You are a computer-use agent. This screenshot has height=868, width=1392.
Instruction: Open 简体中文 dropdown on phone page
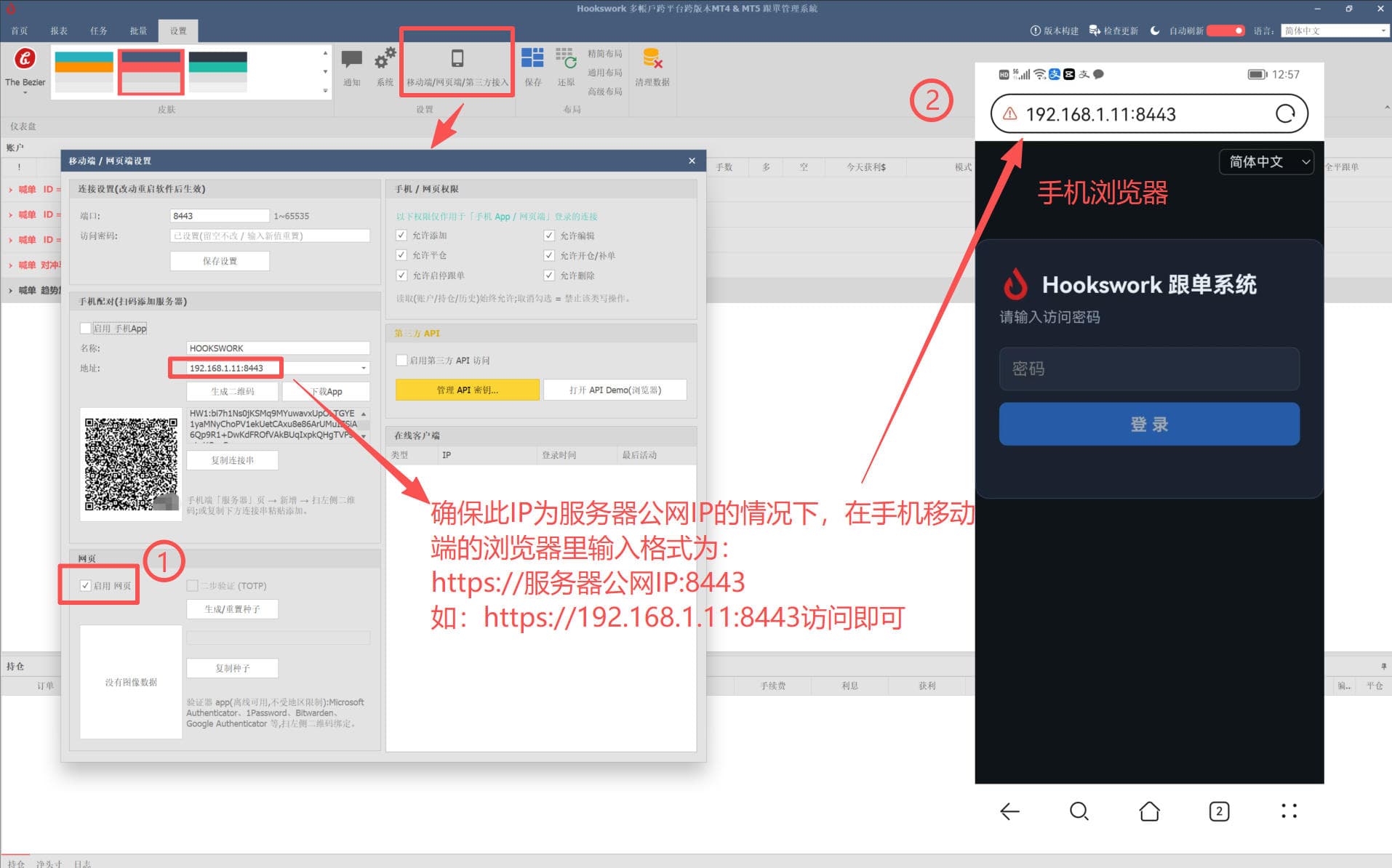1266,162
